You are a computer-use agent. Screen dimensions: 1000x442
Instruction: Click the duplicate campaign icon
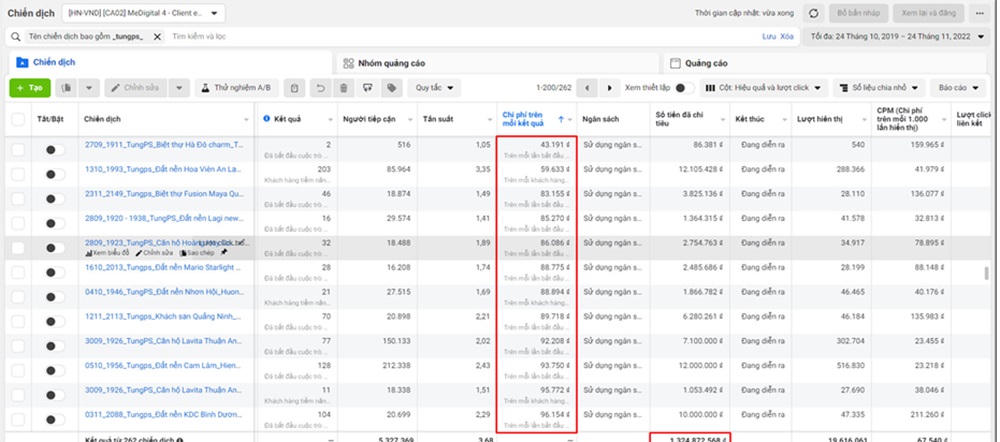point(68,88)
